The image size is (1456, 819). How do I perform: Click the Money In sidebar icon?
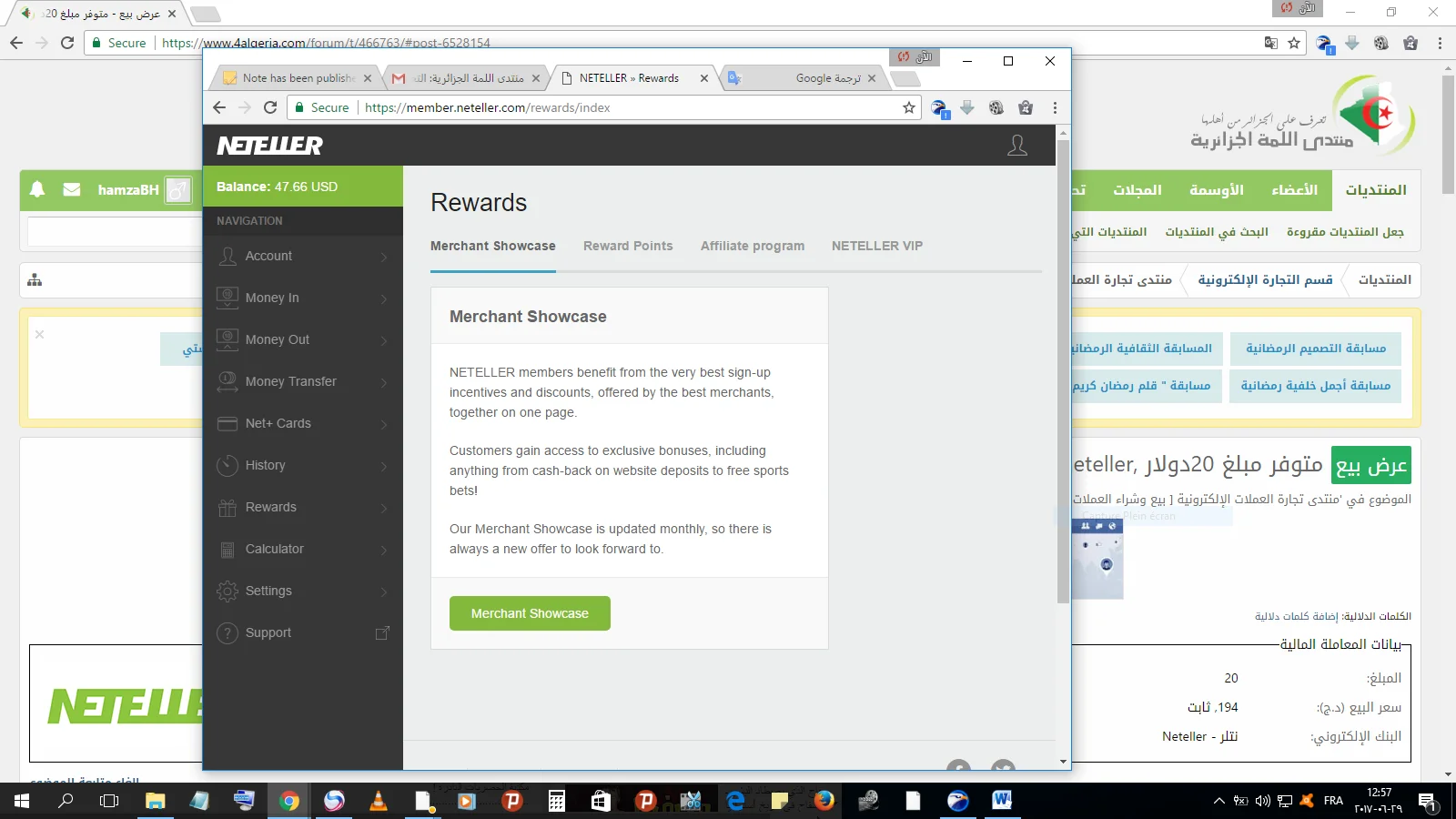tap(227, 298)
